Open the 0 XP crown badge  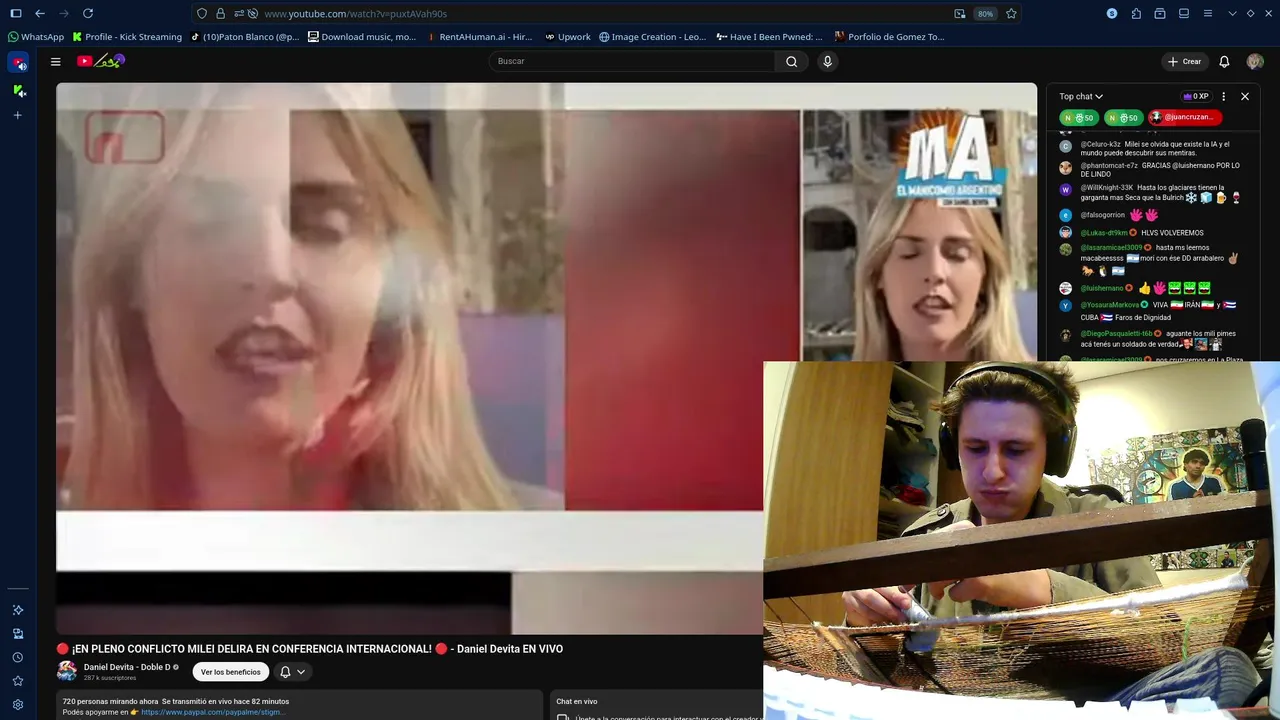coord(1196,96)
